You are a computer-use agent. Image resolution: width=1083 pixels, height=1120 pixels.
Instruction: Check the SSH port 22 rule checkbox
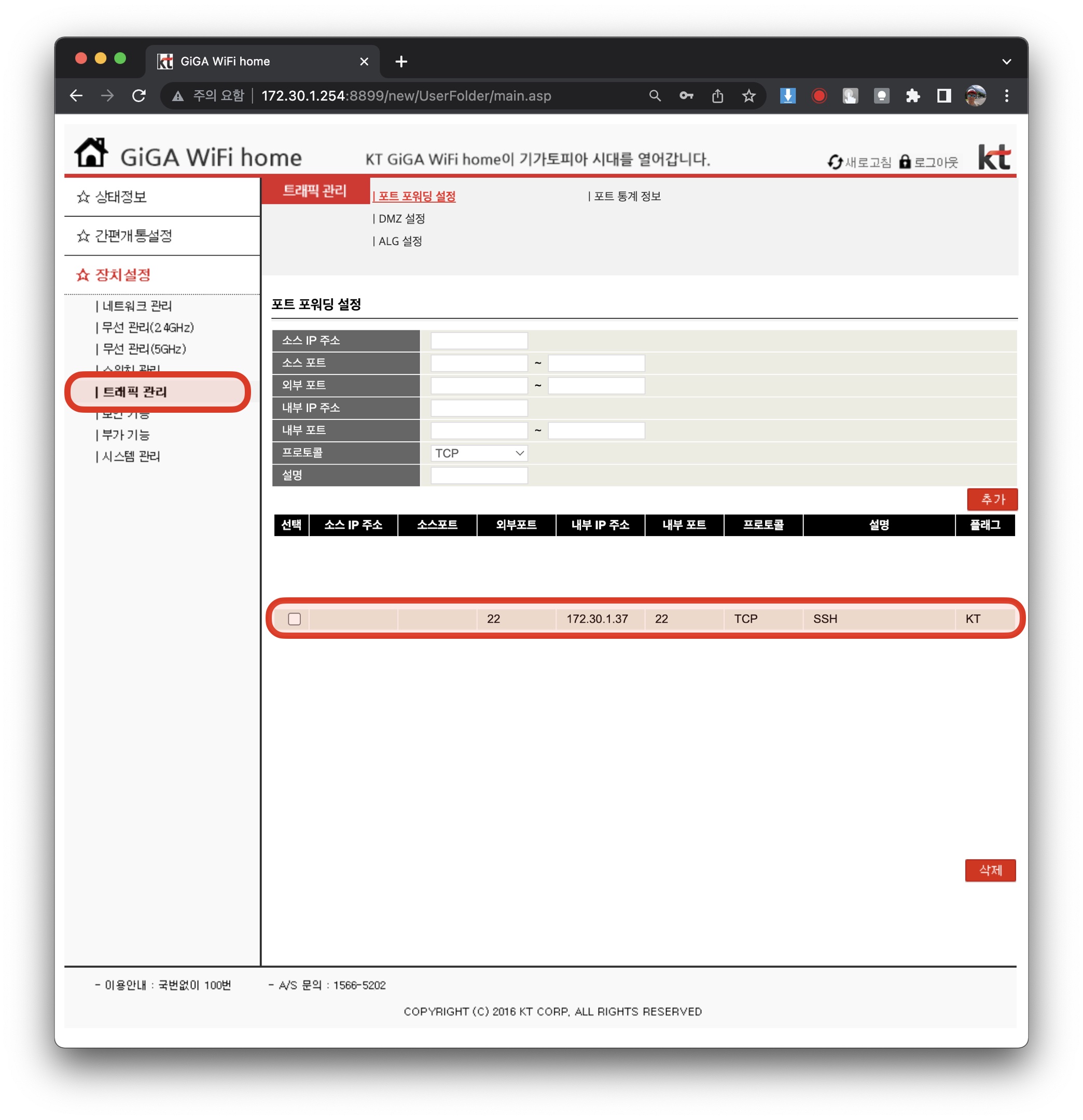[294, 619]
